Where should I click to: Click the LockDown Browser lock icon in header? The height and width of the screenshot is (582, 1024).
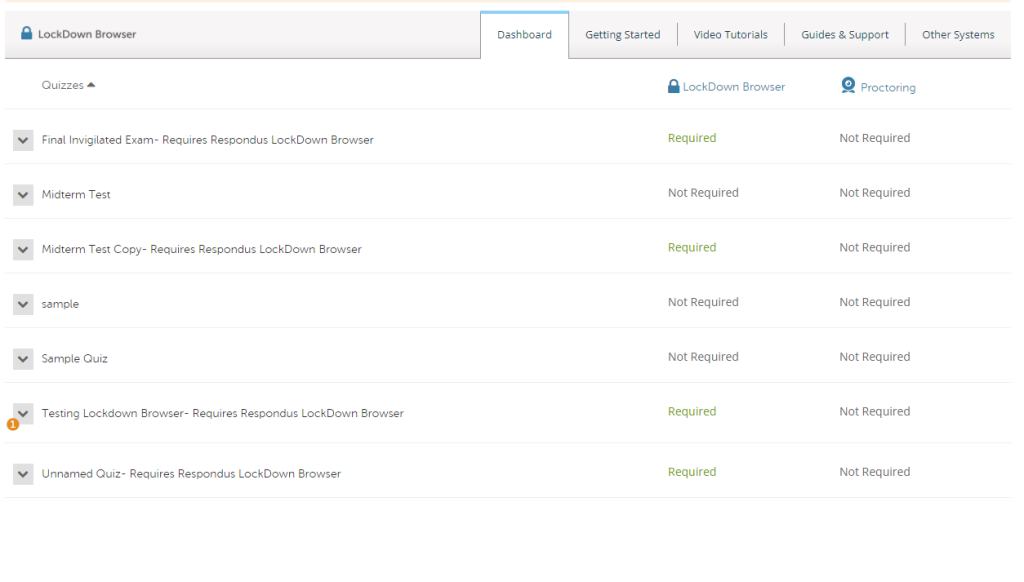coord(25,32)
